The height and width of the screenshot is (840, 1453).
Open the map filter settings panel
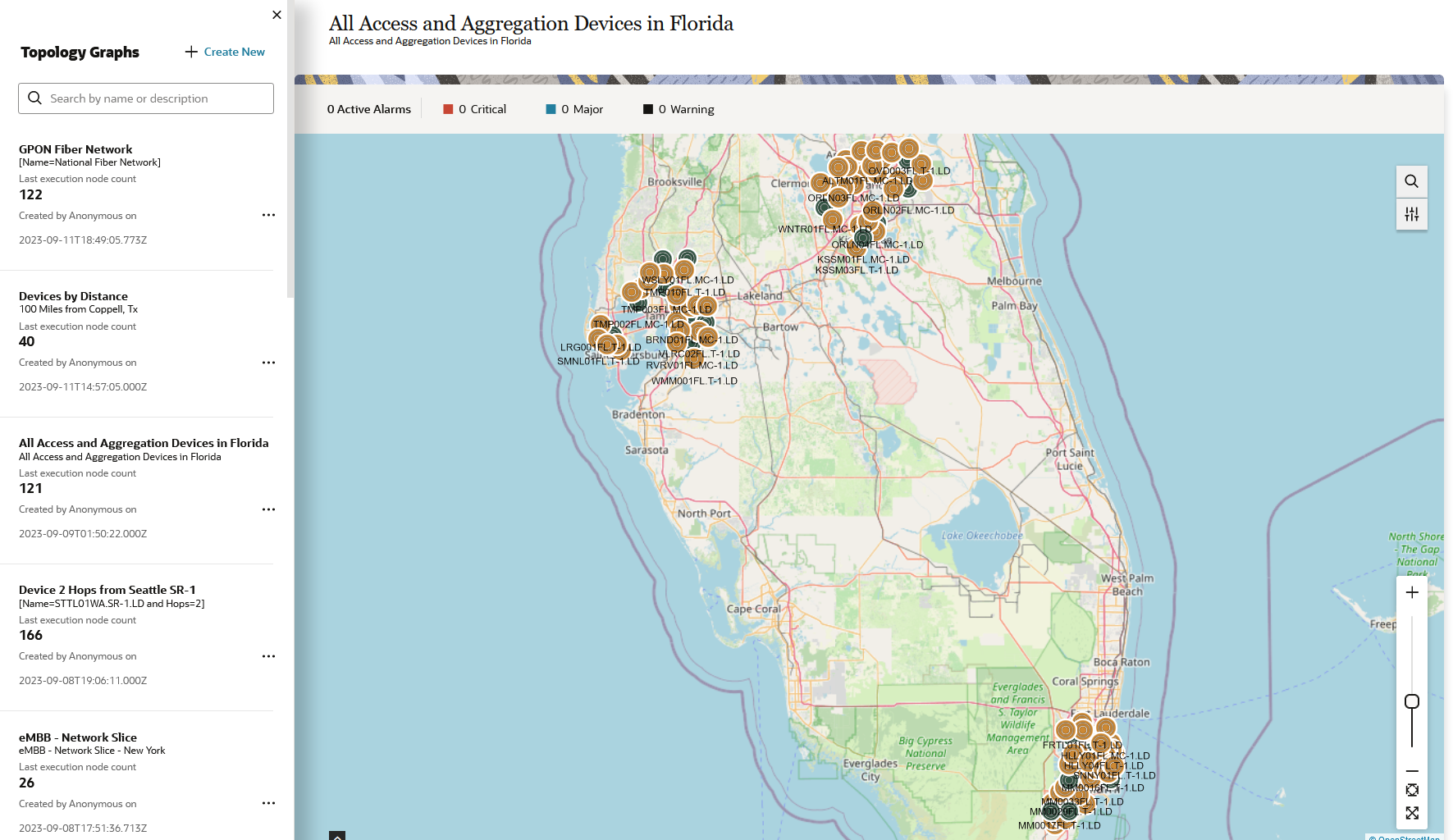1411,214
